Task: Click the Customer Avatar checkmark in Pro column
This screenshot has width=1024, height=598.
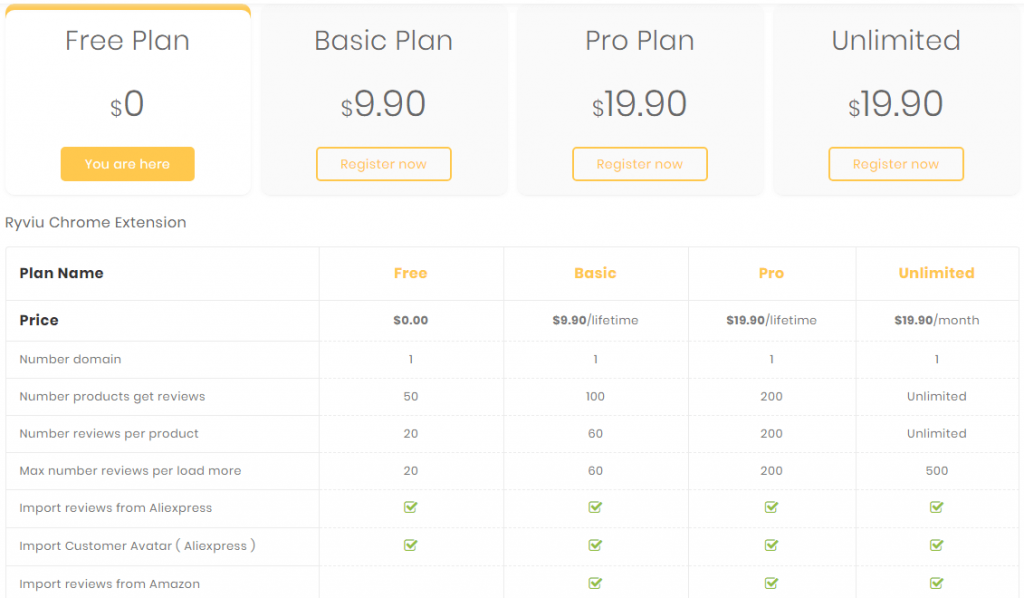Action: 771,545
